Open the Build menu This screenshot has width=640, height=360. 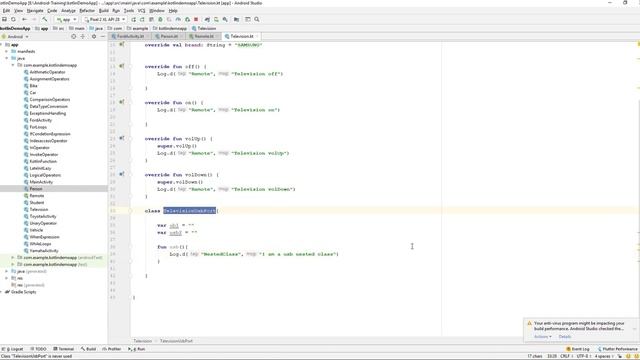point(104,11)
